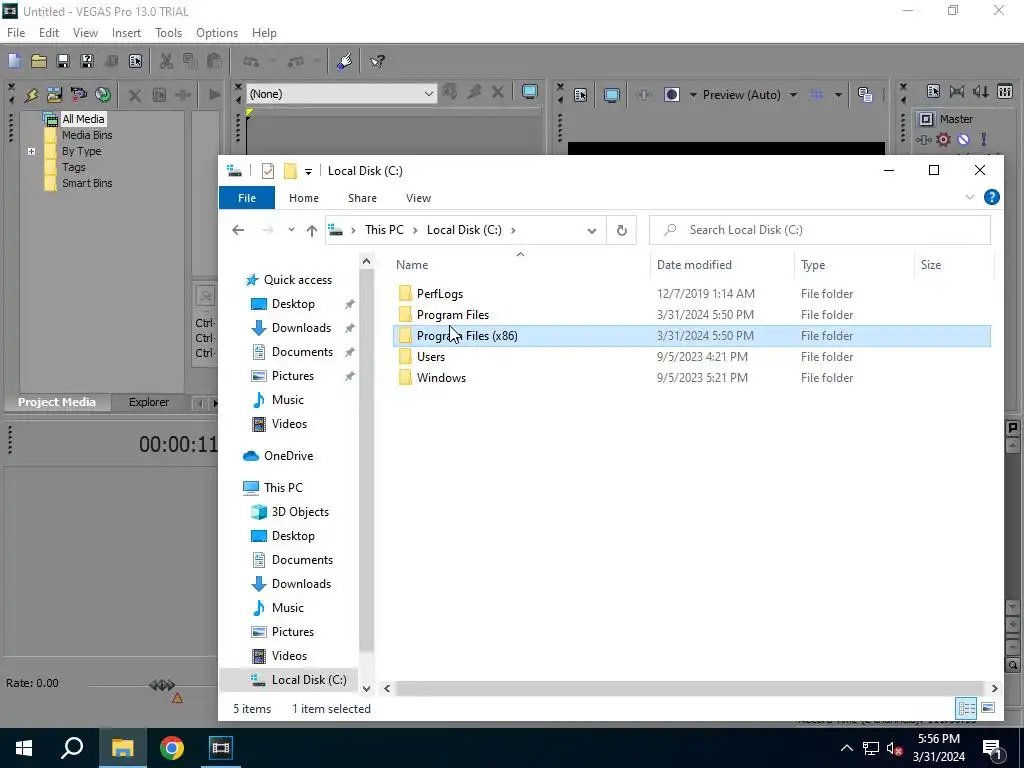This screenshot has height=768, width=1024.
Task: Open Quick Access Toolbar customize dropdown
Action: [x=308, y=172]
